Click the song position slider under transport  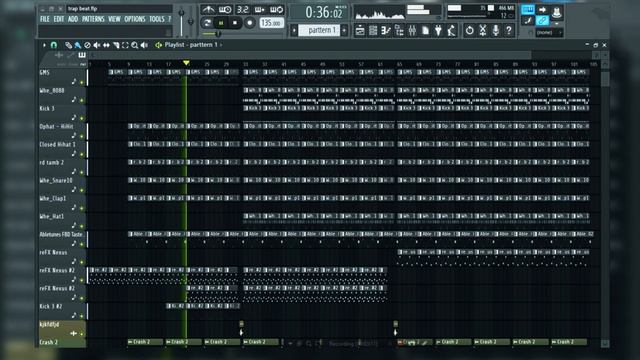pyautogui.click(x=242, y=34)
